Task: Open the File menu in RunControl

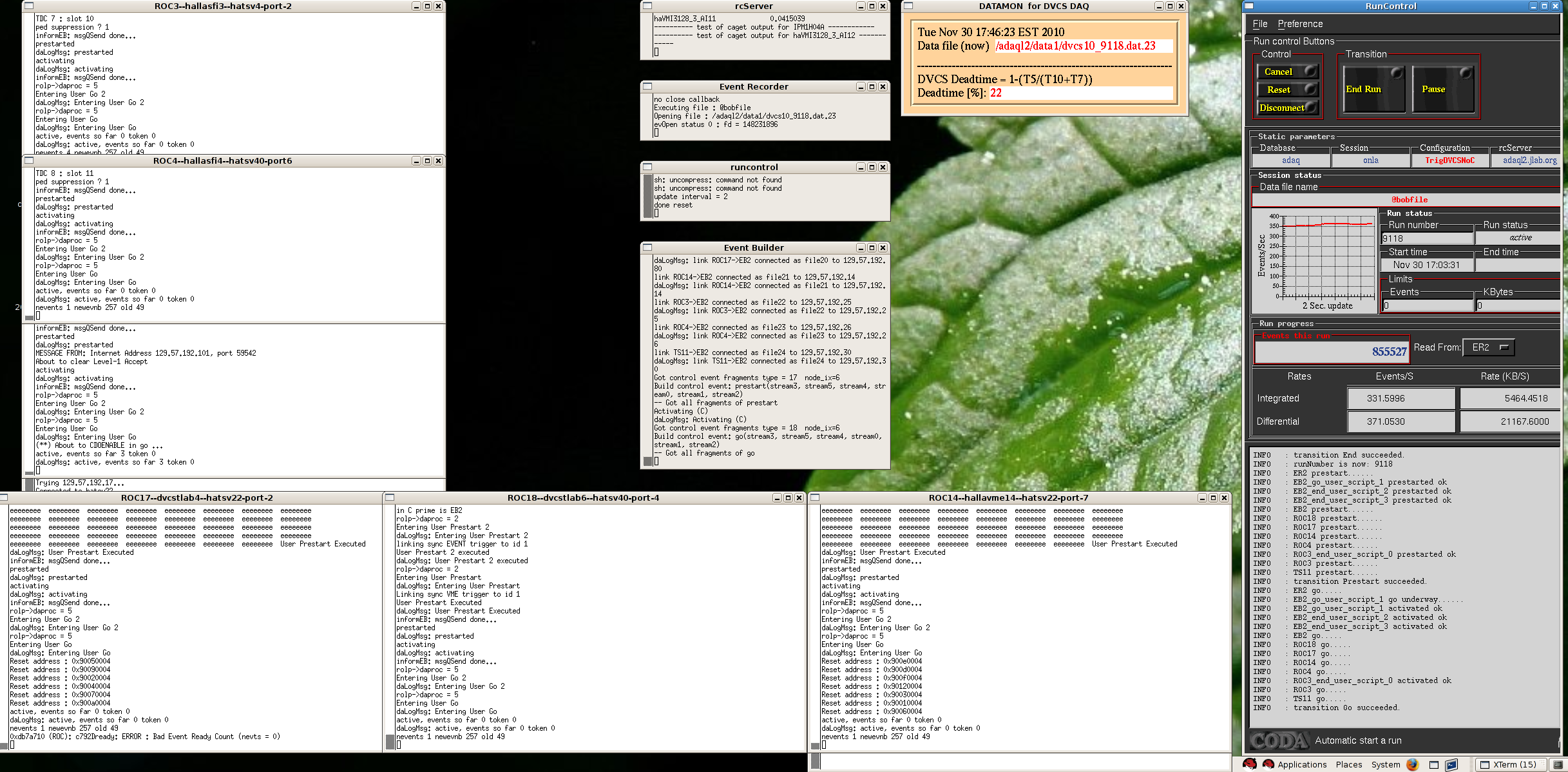Action: click(x=1260, y=24)
